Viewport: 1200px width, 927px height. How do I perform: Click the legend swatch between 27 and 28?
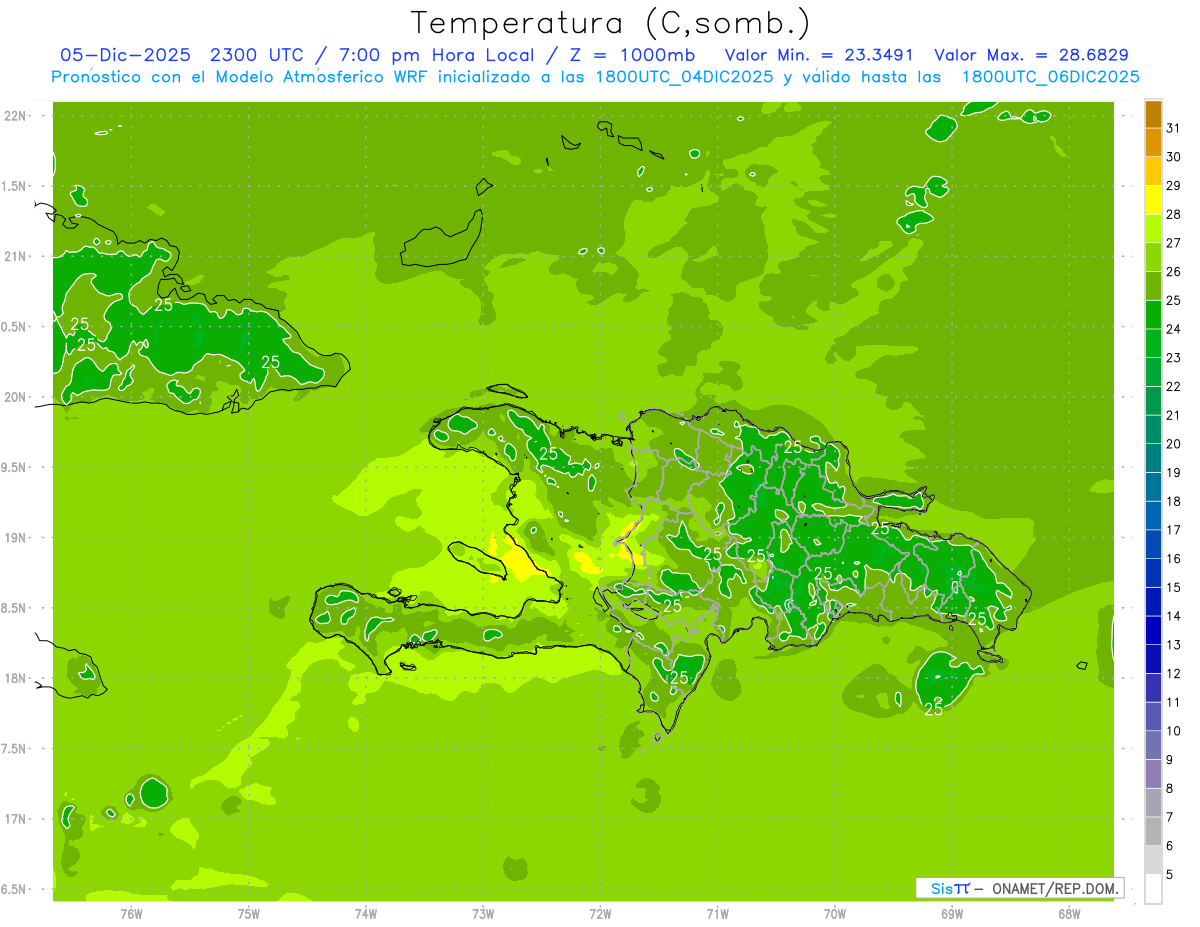[1153, 228]
